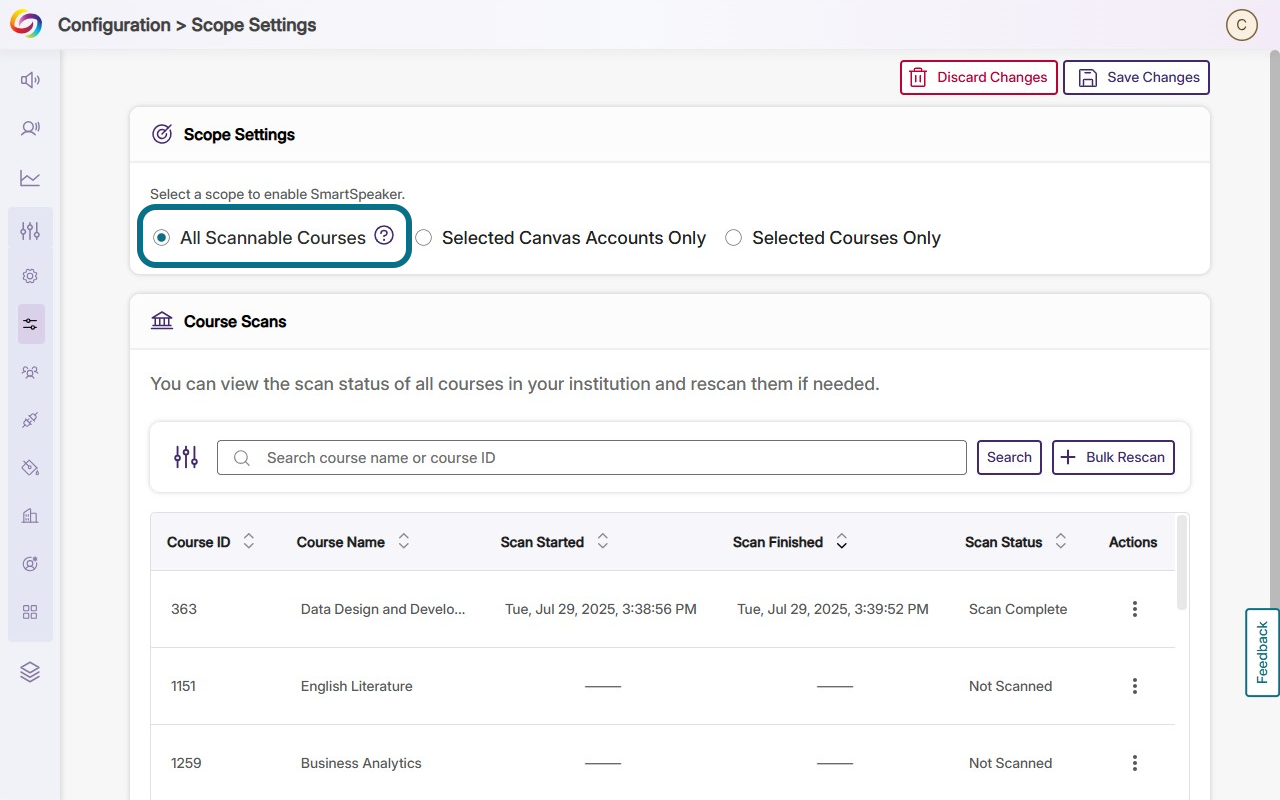Viewport: 1280px width, 800px height.
Task: Click the course table vertical scrollbar
Action: pos(1182,562)
